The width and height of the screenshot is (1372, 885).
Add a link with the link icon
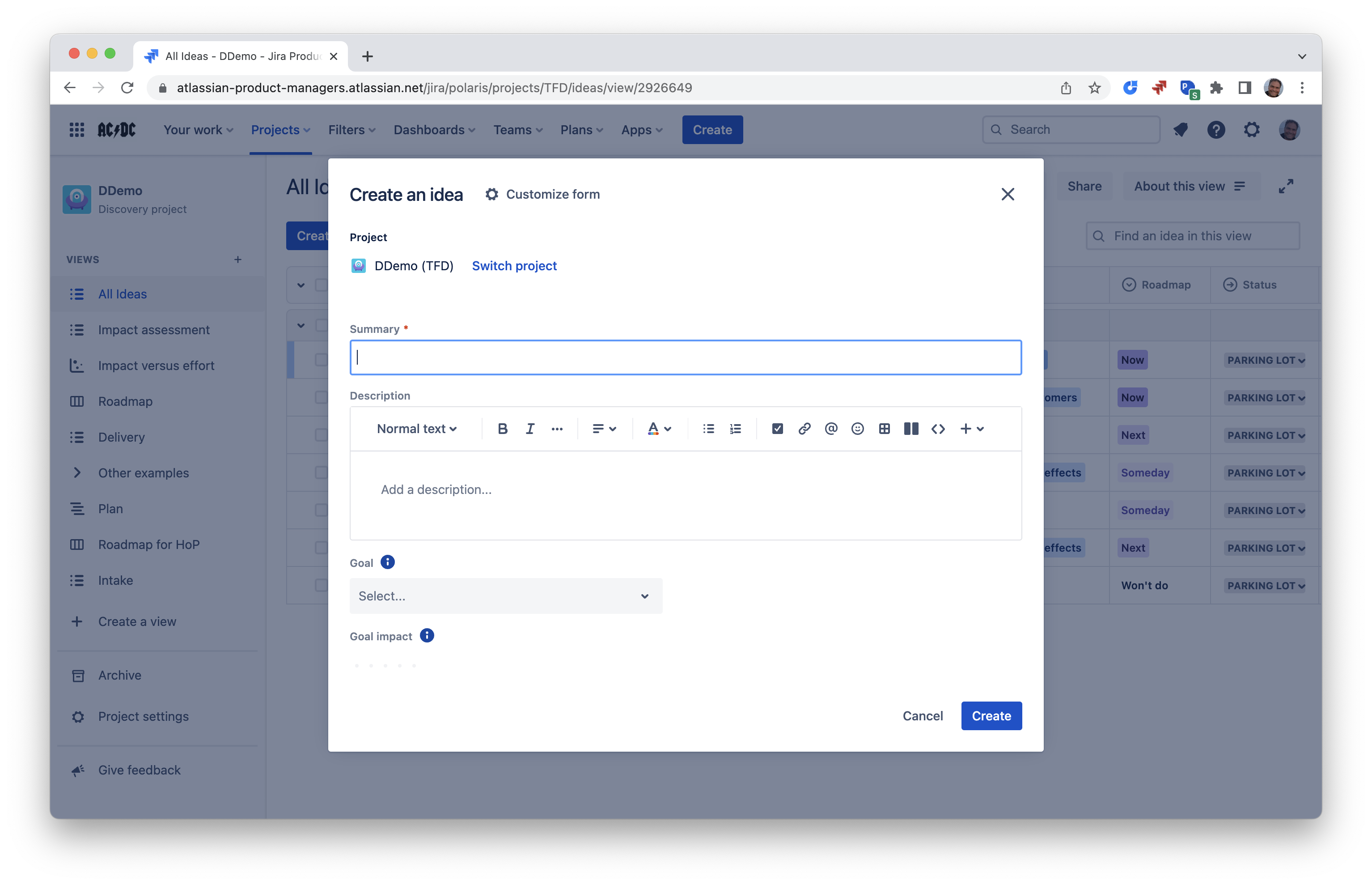pyautogui.click(x=804, y=429)
